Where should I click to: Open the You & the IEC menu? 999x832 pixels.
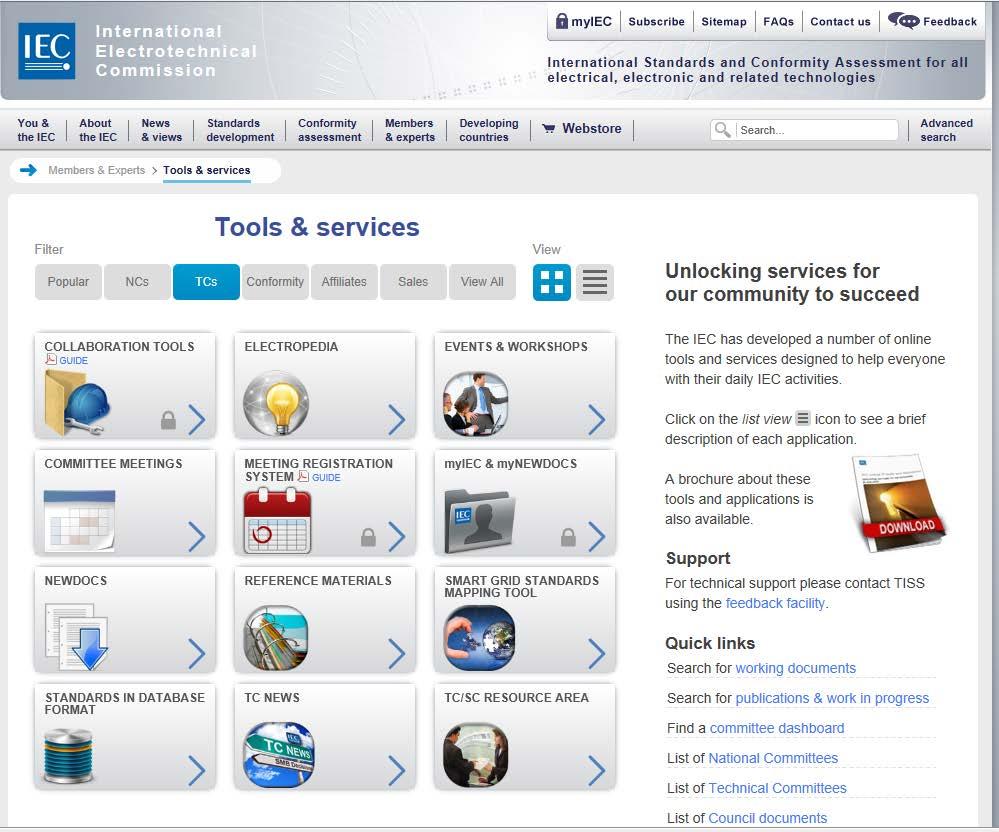[x=36, y=130]
